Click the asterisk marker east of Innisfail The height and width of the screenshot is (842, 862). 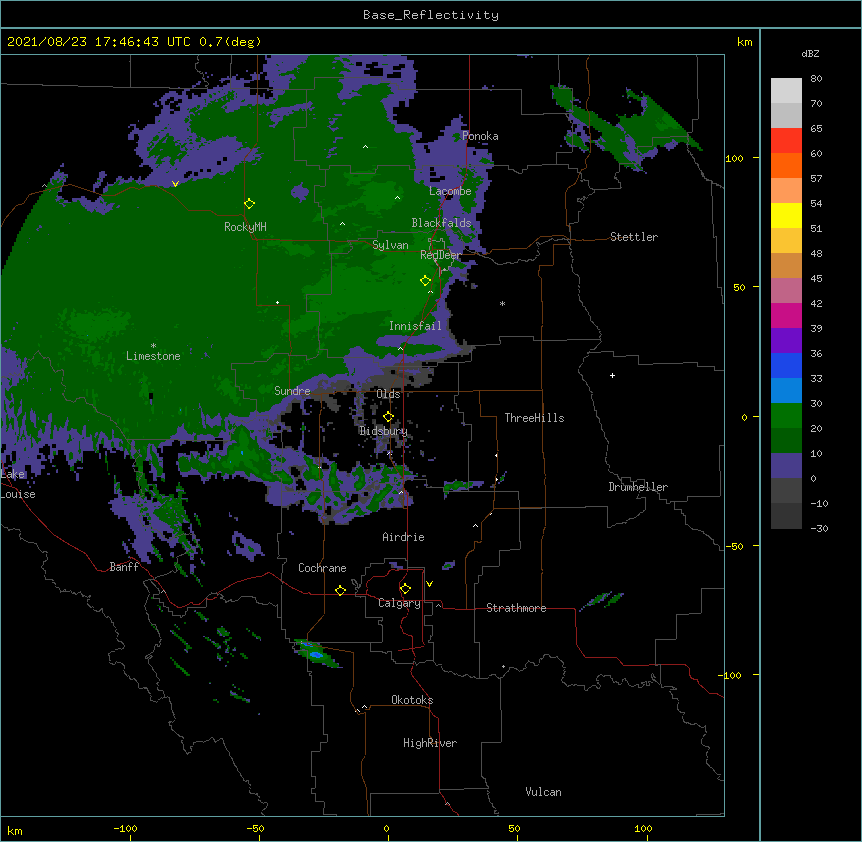pyautogui.click(x=502, y=304)
